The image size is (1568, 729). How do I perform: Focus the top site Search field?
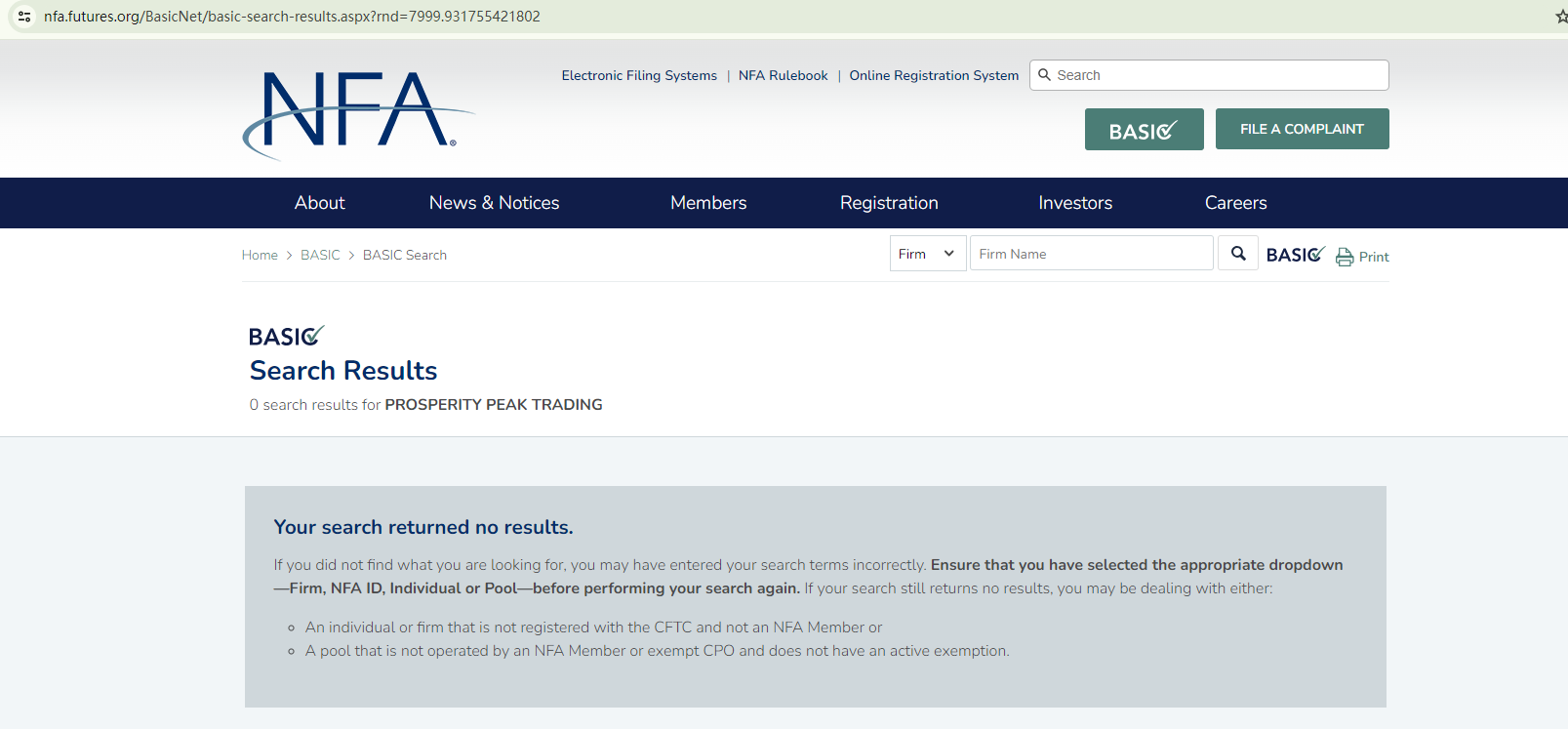pyautogui.click(x=1209, y=75)
